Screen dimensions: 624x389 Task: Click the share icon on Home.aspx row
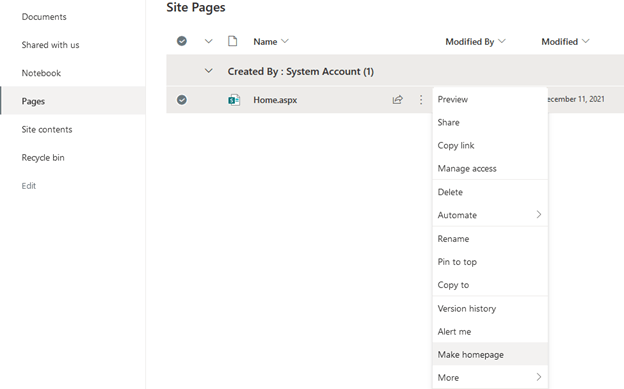pos(397,100)
